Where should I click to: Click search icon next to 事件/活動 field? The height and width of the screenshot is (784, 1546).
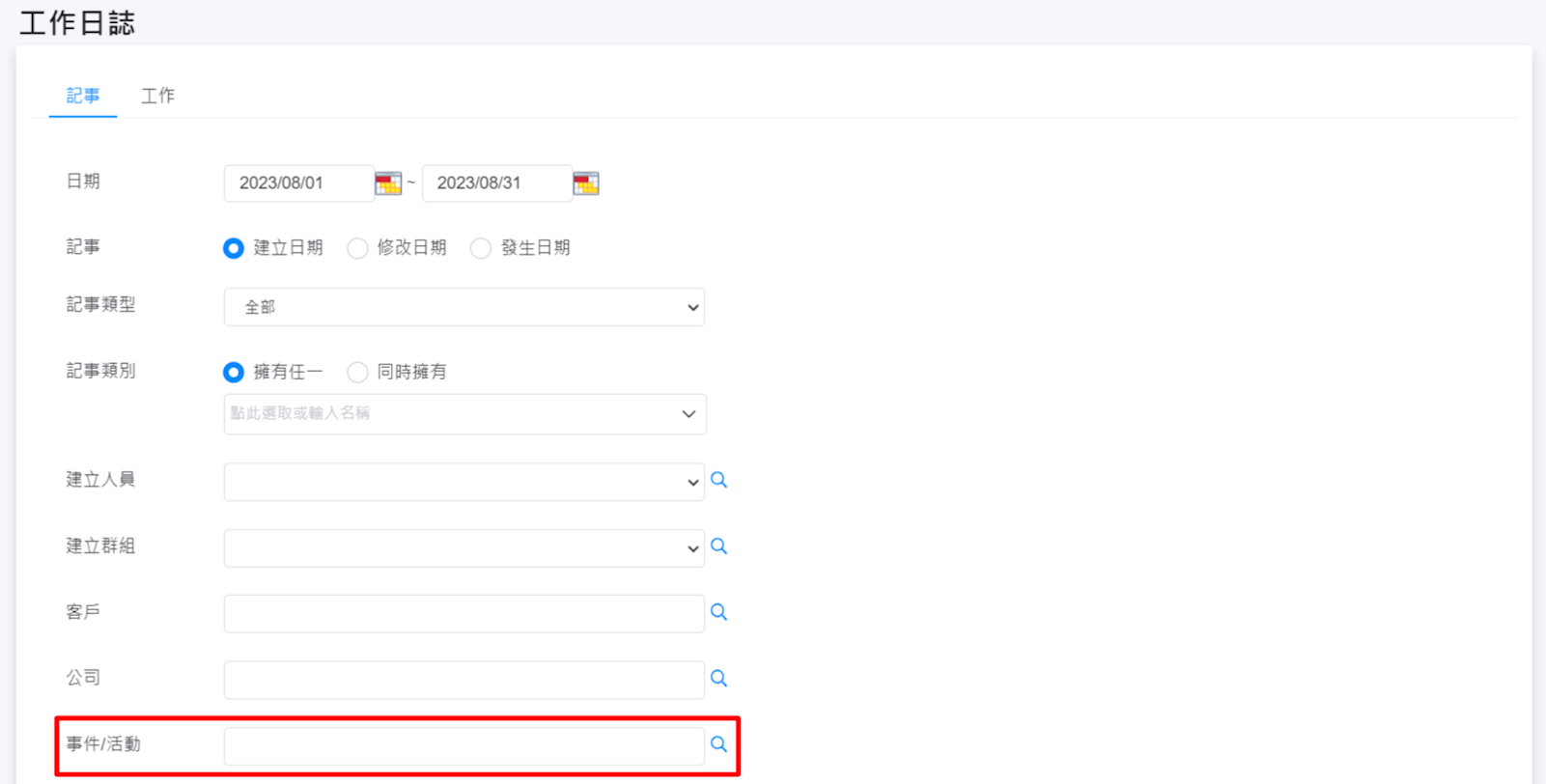tap(718, 744)
